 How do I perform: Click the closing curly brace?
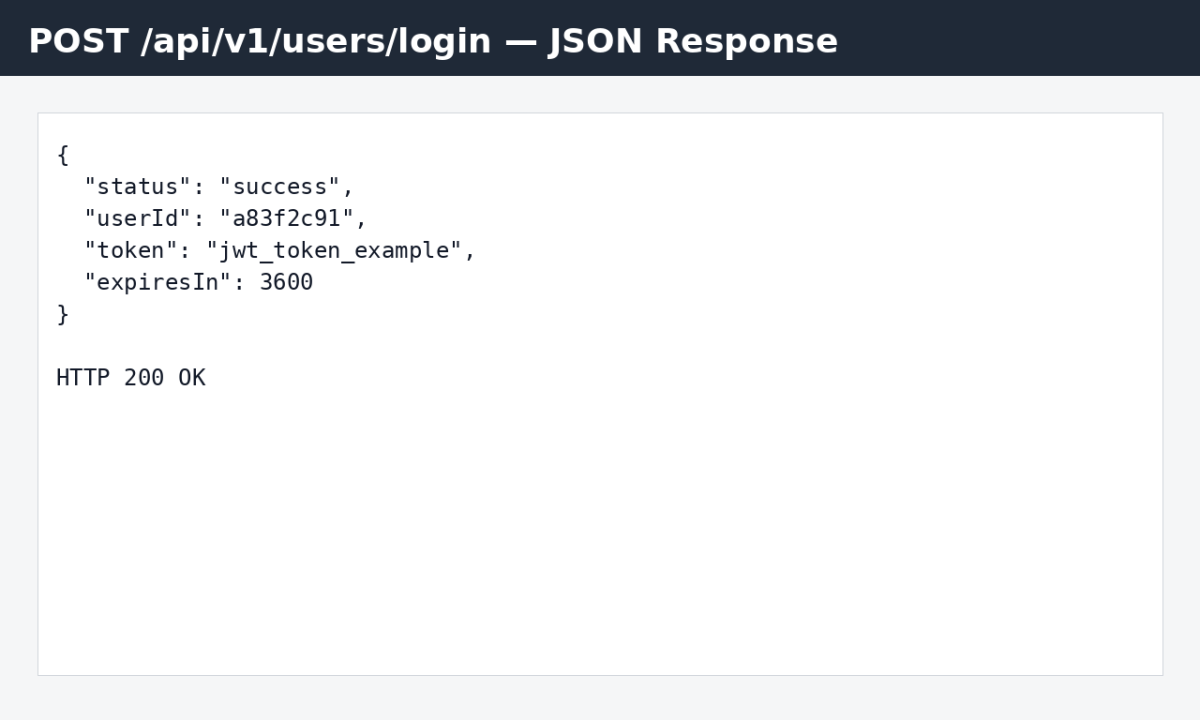(x=63, y=314)
